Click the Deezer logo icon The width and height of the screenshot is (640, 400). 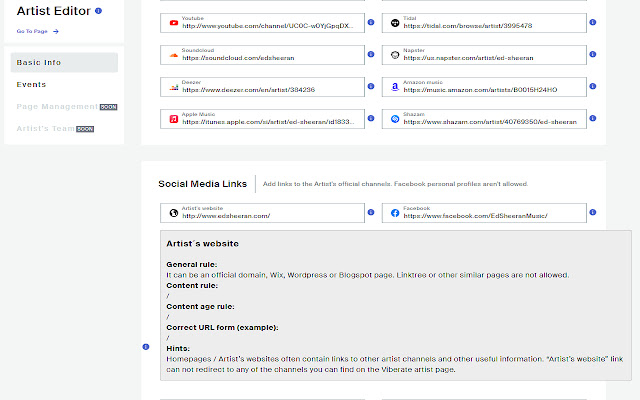(x=173, y=87)
